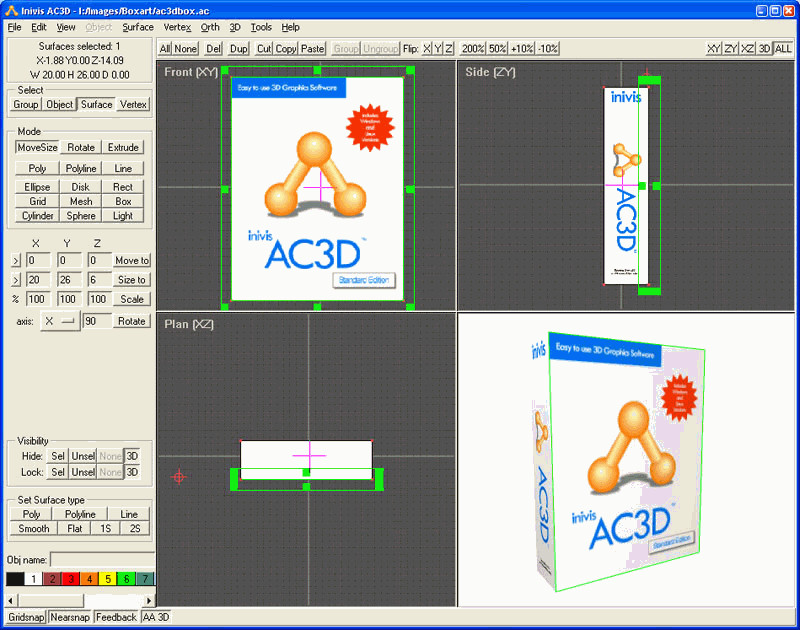Open the Orth menu
The height and width of the screenshot is (630, 800).
210,28
